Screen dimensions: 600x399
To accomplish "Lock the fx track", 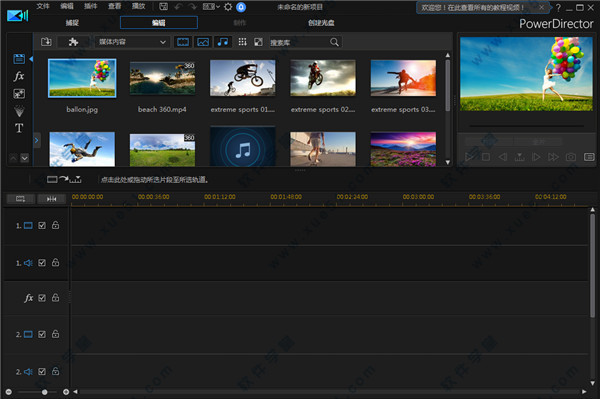I will tap(55, 297).
